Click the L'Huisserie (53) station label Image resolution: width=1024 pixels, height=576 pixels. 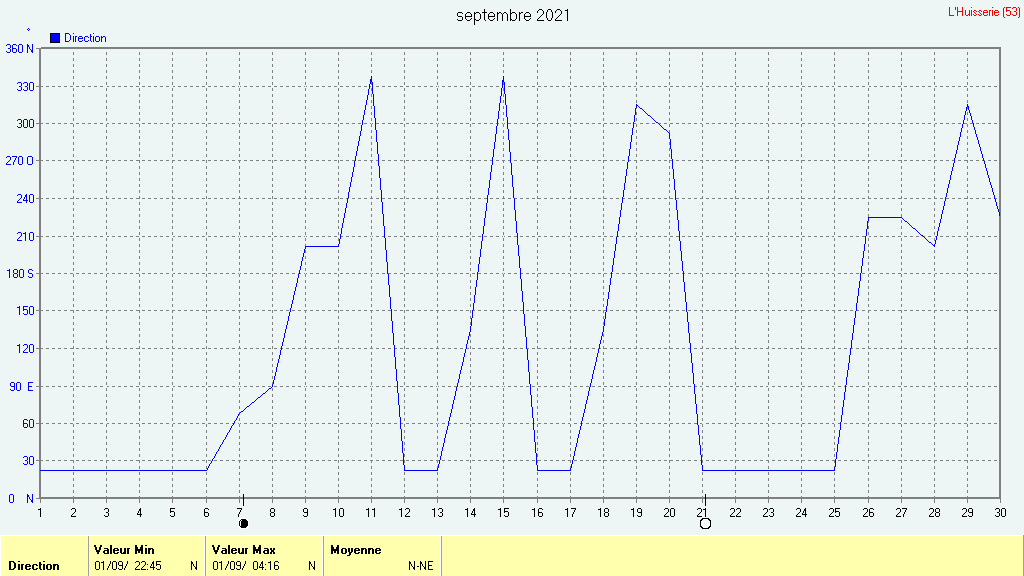984,12
